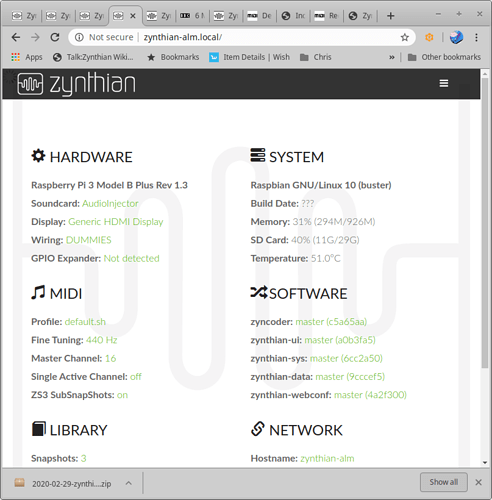The width and height of the screenshot is (492, 500).
Task: Switch to the first Zynthian tab
Action: (x=23, y=16)
